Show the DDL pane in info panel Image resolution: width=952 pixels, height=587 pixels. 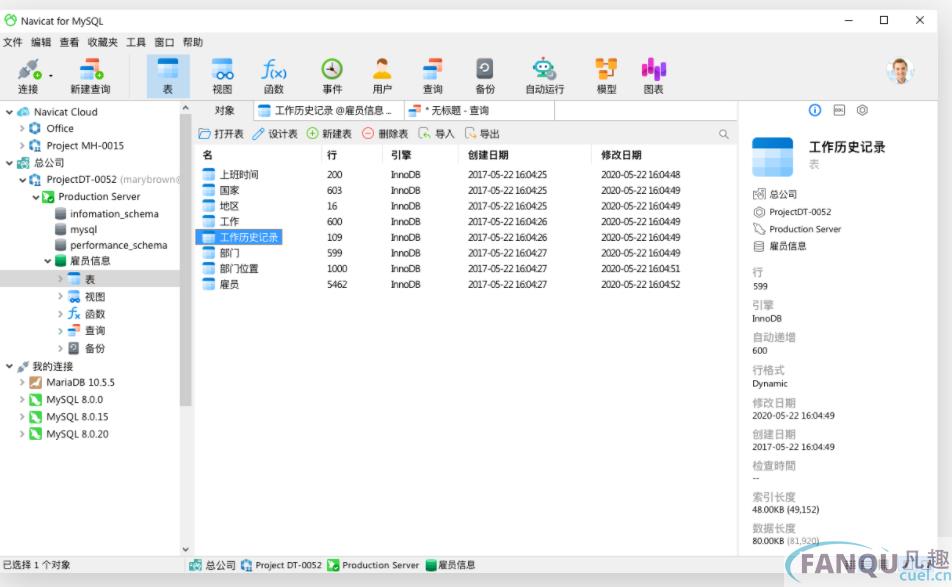(839, 110)
